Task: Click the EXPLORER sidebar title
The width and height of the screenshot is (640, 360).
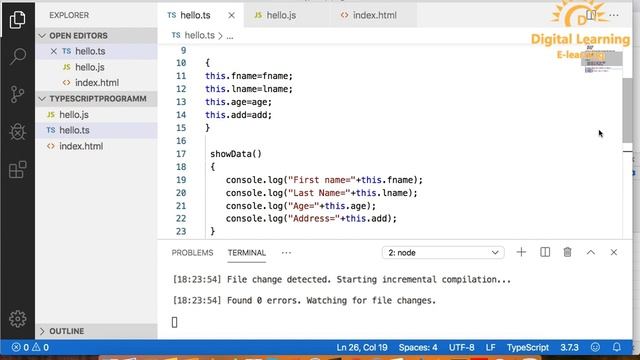Action: [69, 15]
